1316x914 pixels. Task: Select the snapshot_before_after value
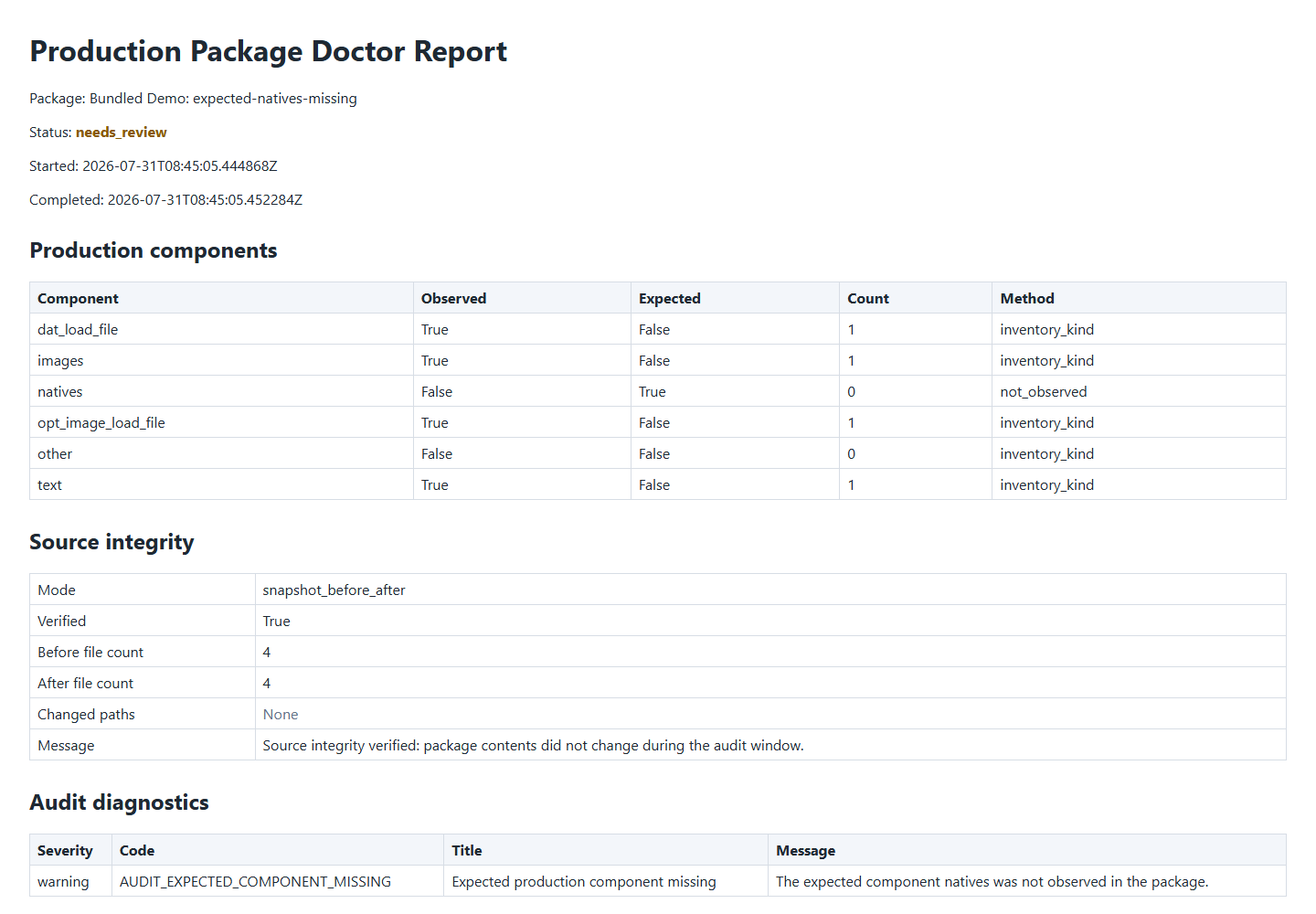(x=334, y=590)
